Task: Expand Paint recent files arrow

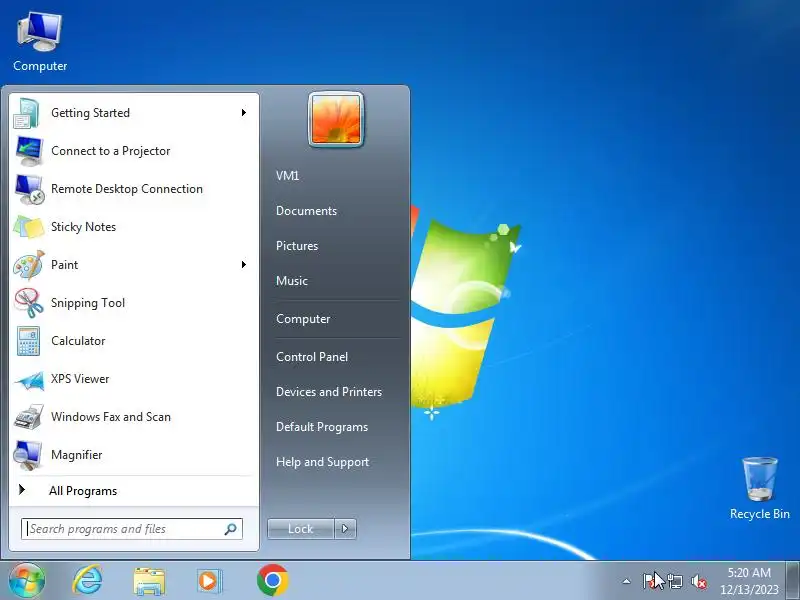Action: click(x=244, y=264)
